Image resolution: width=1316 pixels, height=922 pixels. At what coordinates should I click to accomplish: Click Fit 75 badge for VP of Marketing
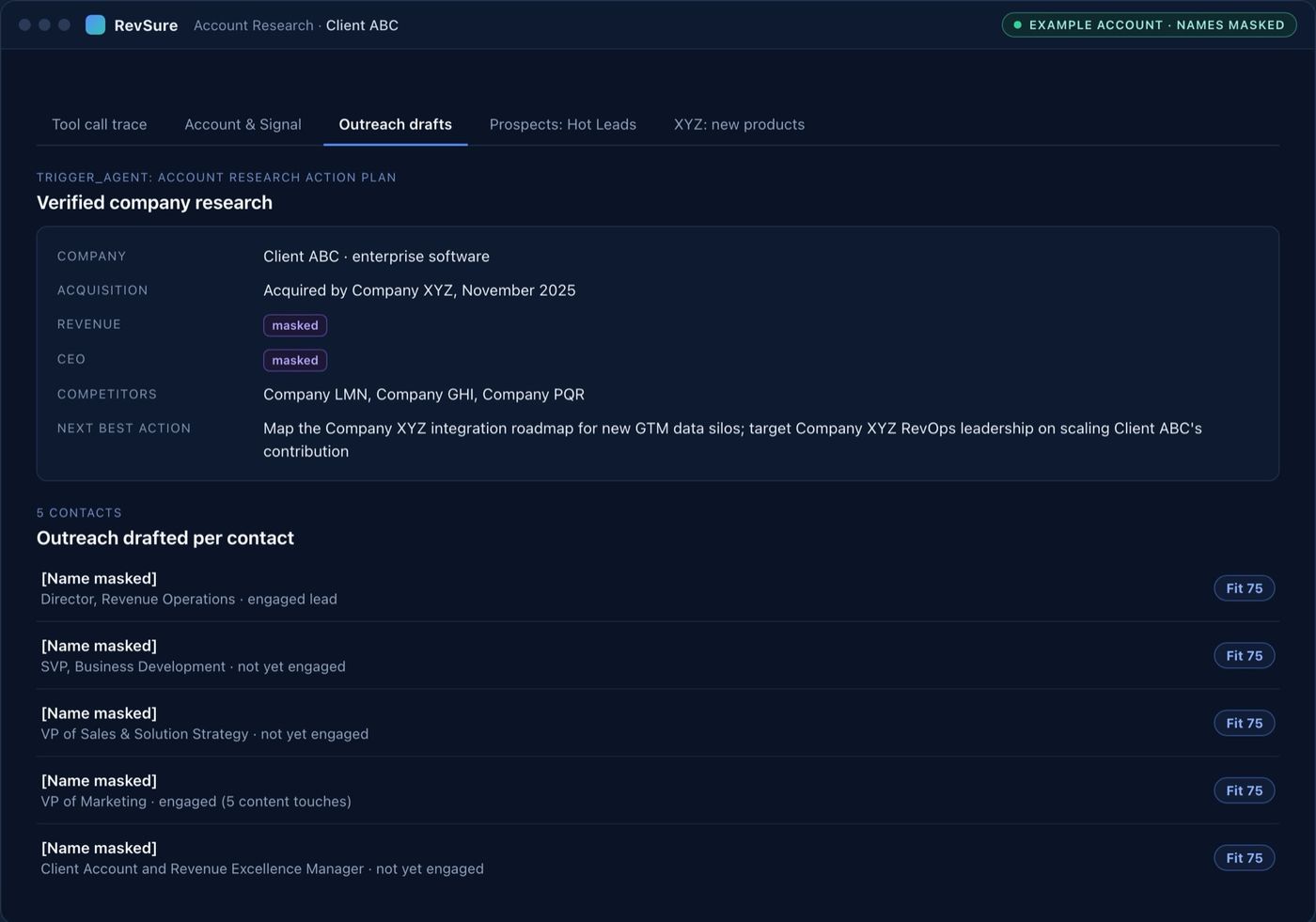point(1244,790)
